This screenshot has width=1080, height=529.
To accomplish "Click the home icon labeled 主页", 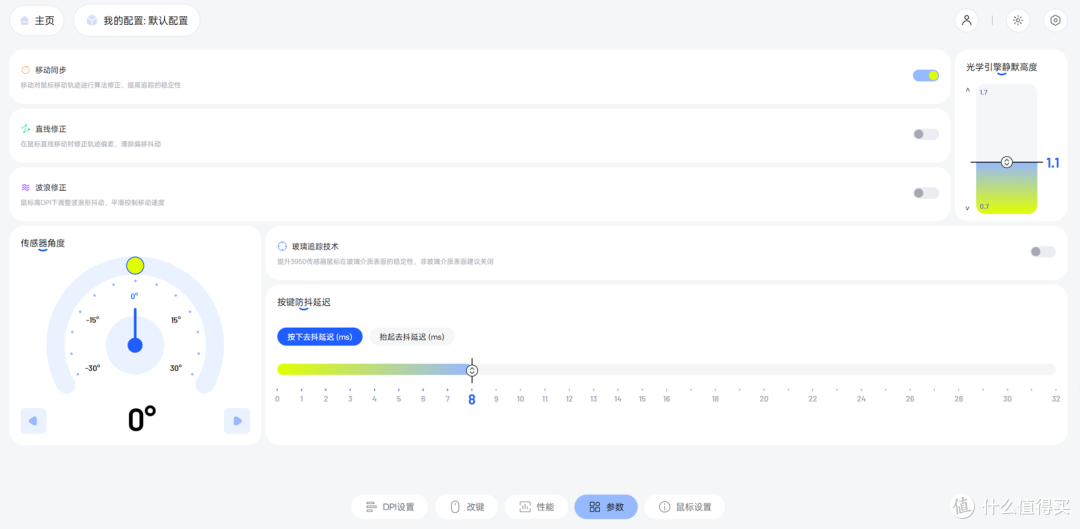I will 25,21.
